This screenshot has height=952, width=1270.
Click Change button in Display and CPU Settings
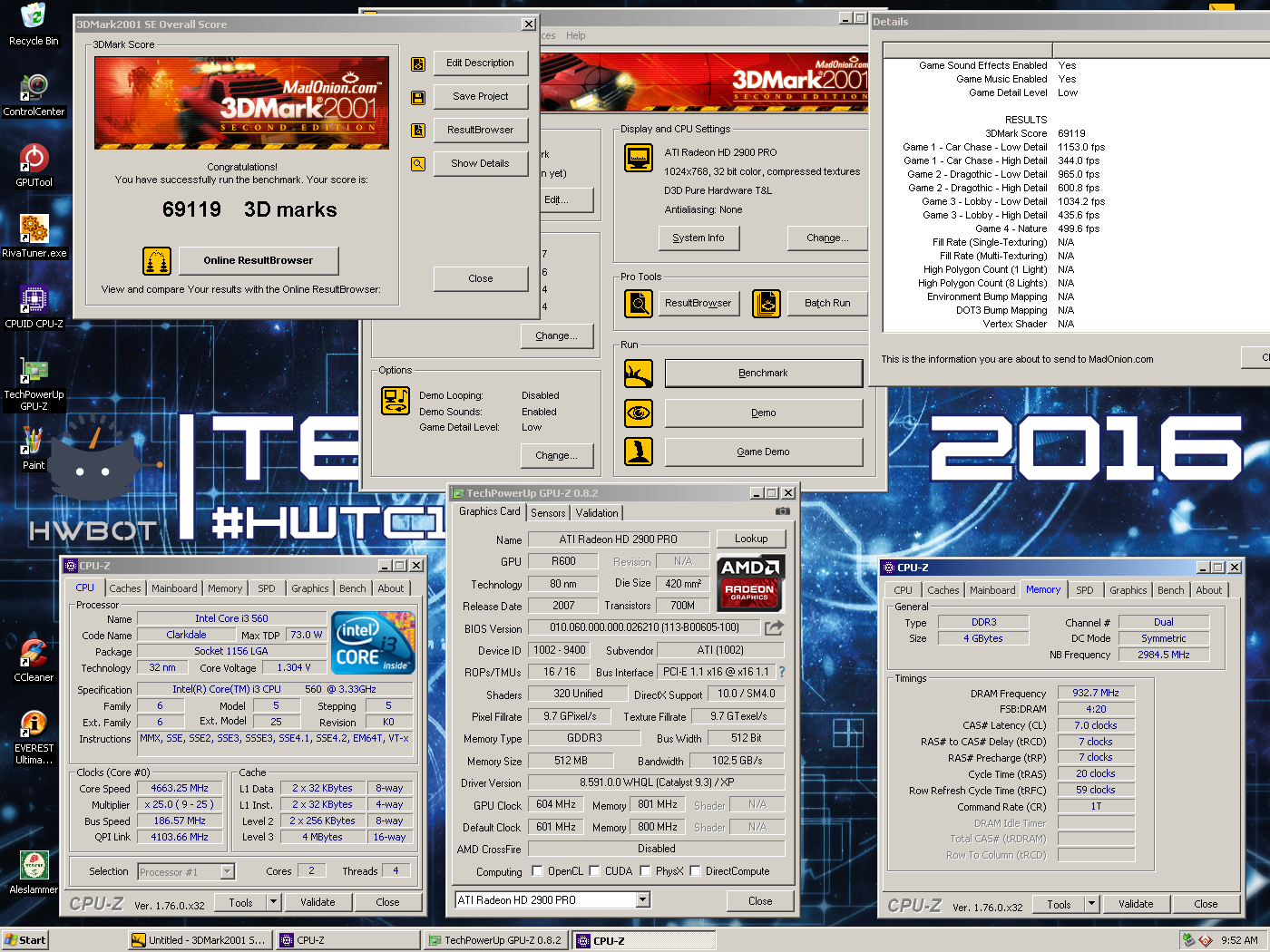(x=828, y=238)
